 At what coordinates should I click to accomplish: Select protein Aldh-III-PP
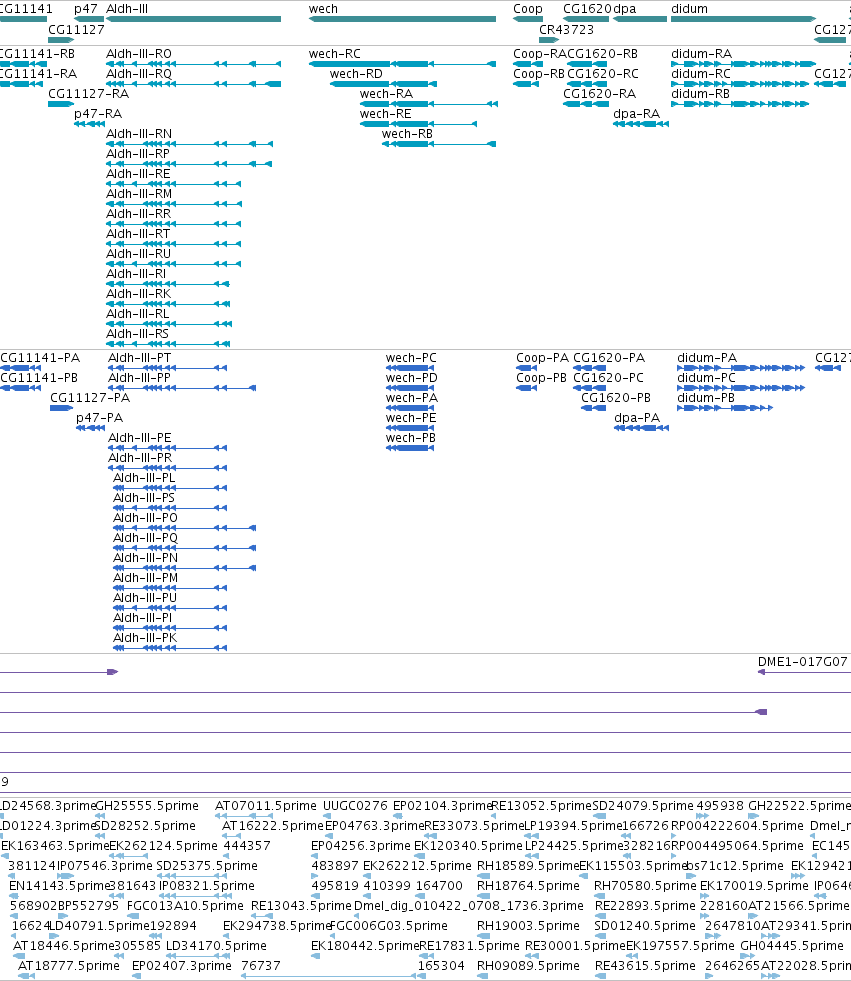[140, 378]
